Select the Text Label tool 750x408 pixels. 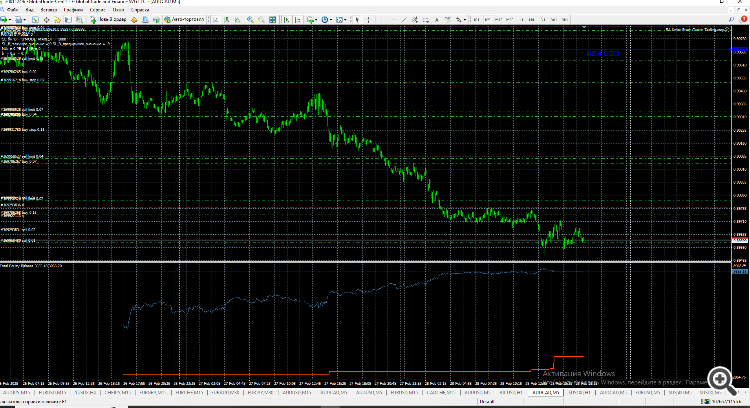[x=448, y=20]
